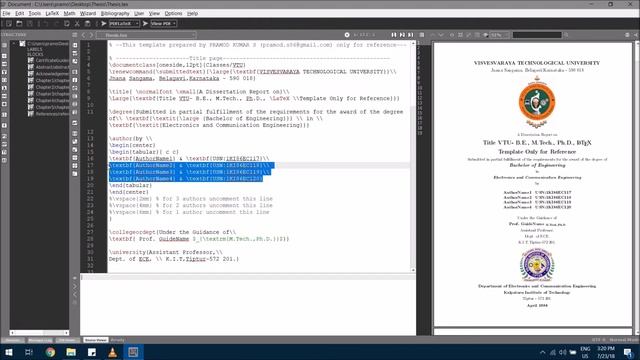This screenshot has width=640, height=360.
Task: Click the \documentclass line in editor
Action: pyautogui.click(x=177, y=65)
